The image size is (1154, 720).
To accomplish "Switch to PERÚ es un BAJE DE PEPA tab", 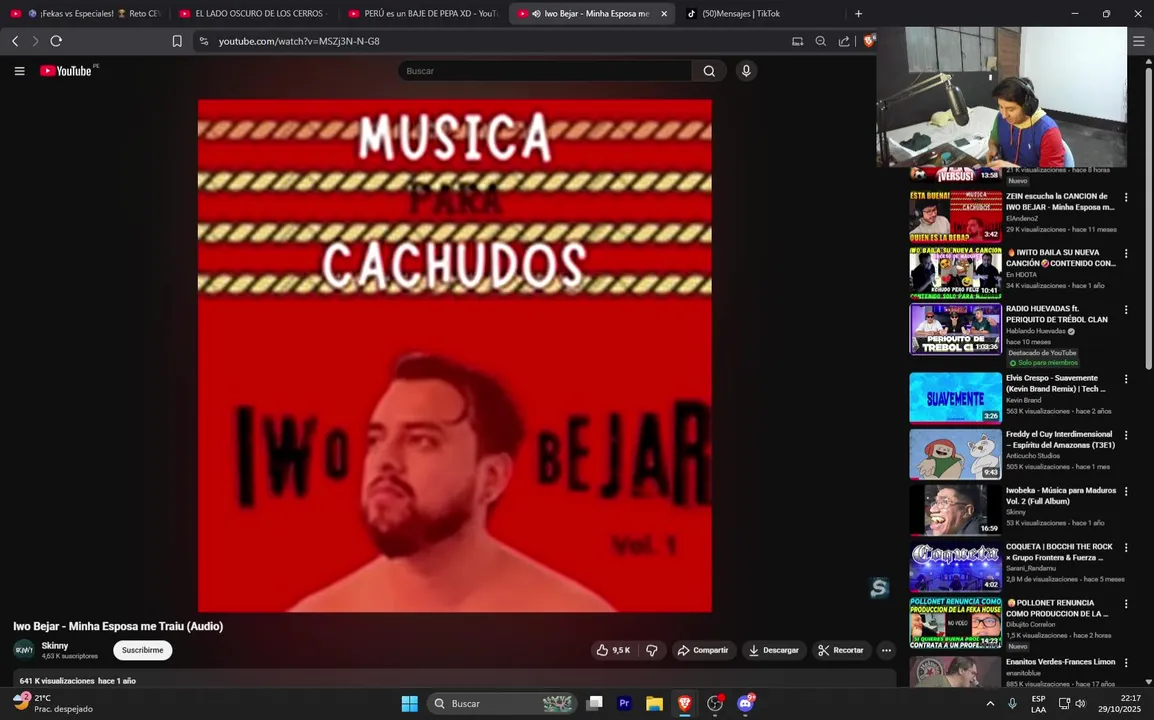I will click(x=423, y=13).
